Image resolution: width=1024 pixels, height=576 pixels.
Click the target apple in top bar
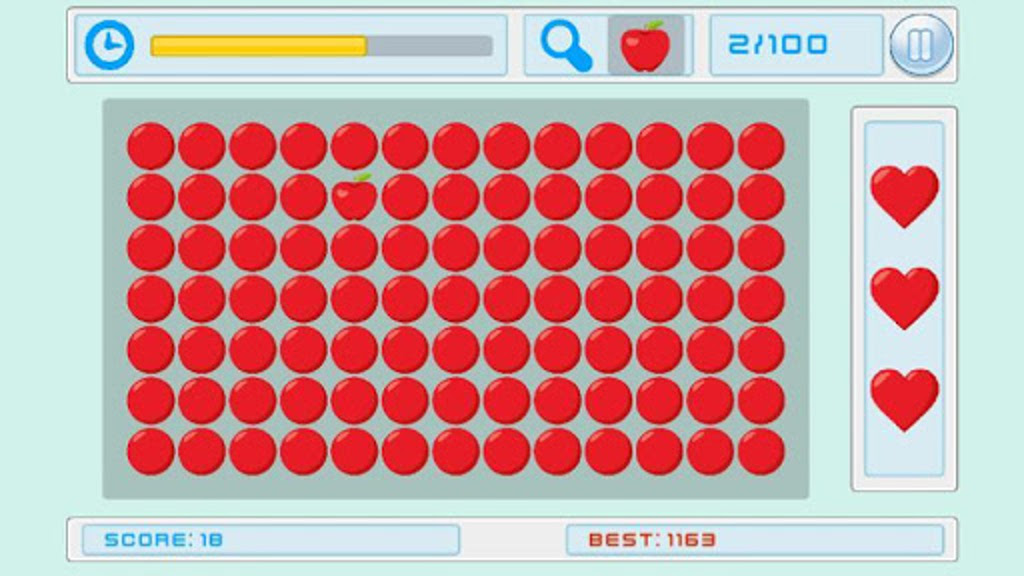pos(645,45)
